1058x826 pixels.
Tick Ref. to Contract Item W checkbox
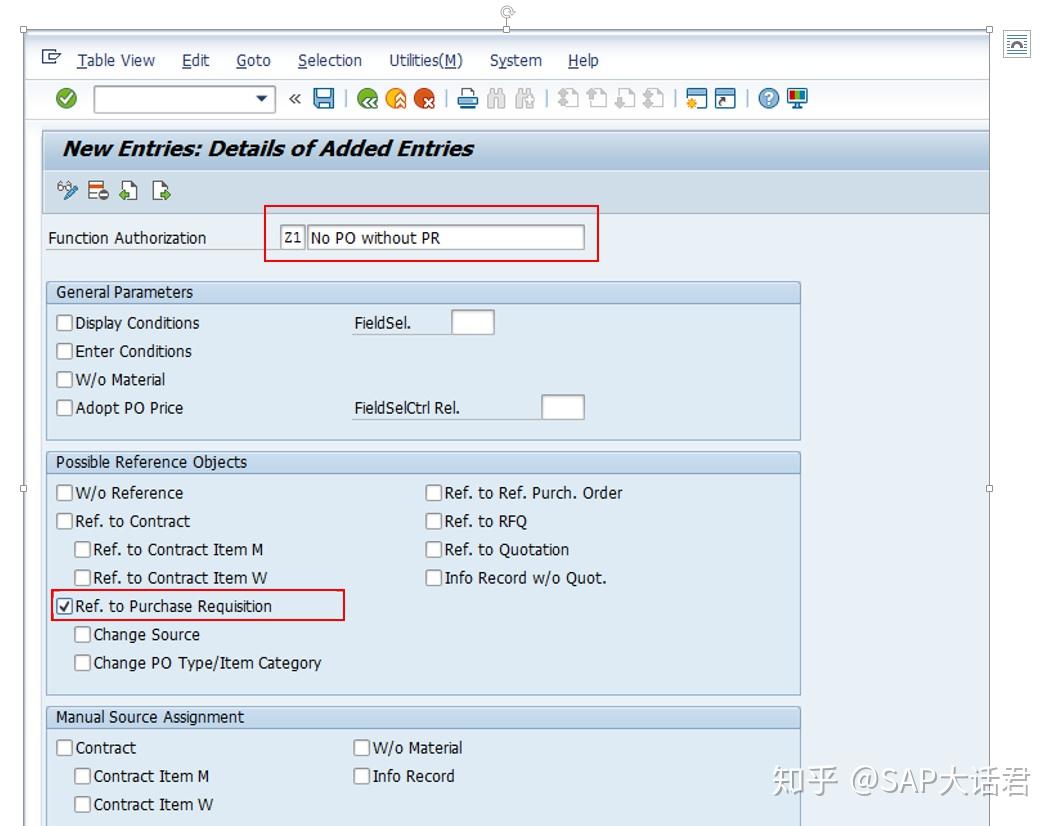[82, 578]
